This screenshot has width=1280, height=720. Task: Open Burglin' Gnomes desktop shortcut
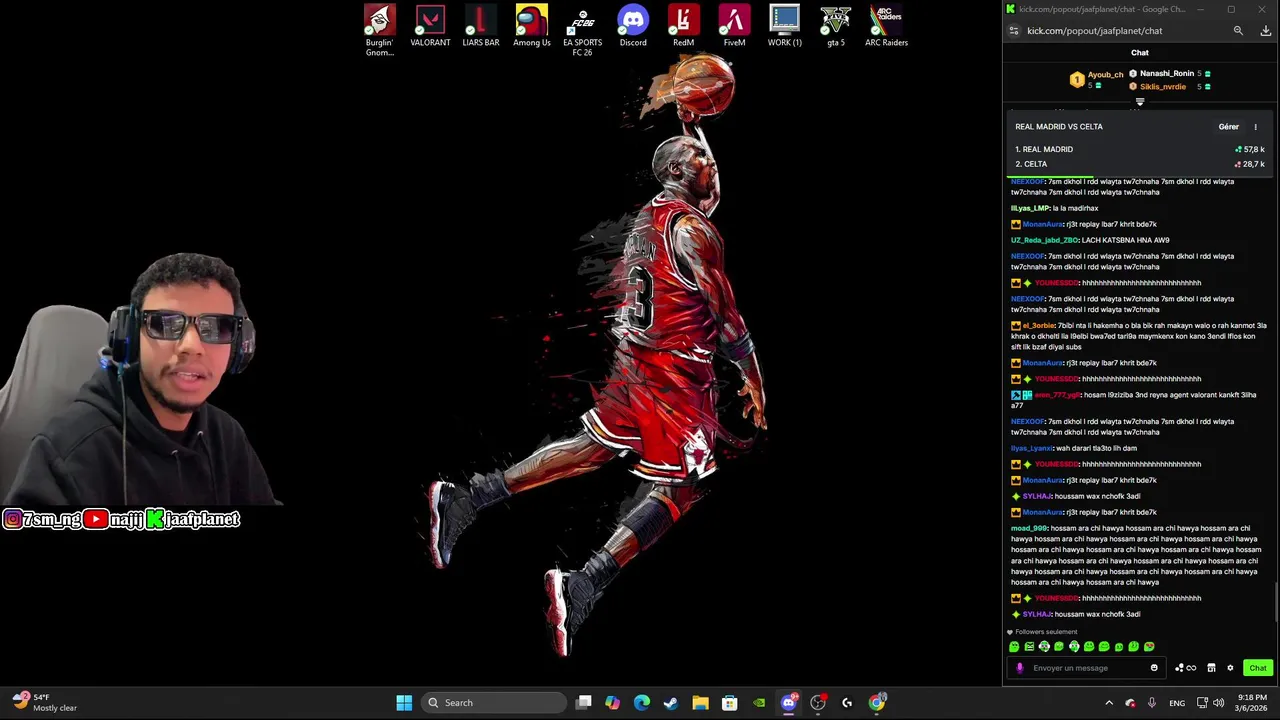(x=379, y=30)
